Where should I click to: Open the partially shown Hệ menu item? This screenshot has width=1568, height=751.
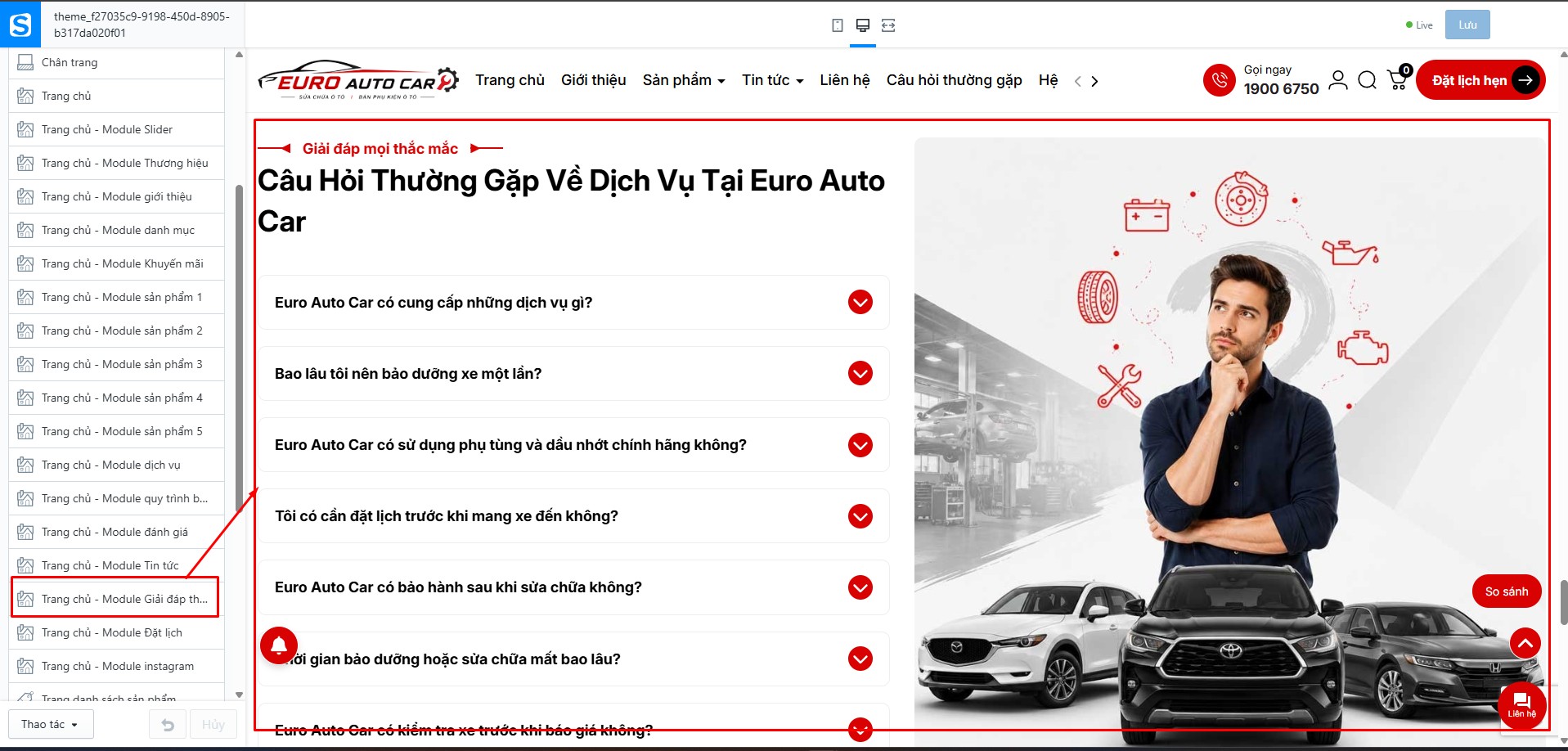click(x=1049, y=80)
